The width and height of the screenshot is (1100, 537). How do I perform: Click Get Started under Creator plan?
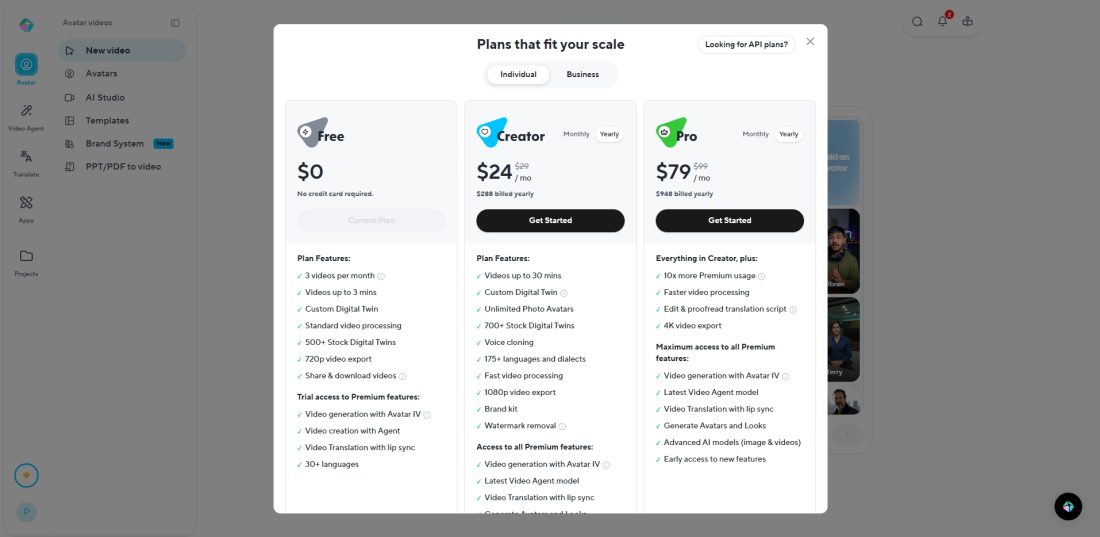pyautogui.click(x=550, y=220)
